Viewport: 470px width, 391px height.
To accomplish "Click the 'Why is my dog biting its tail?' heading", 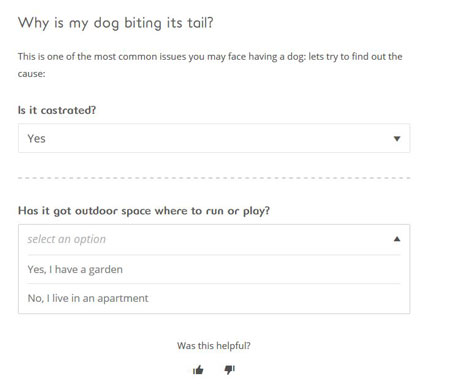I will [x=116, y=23].
